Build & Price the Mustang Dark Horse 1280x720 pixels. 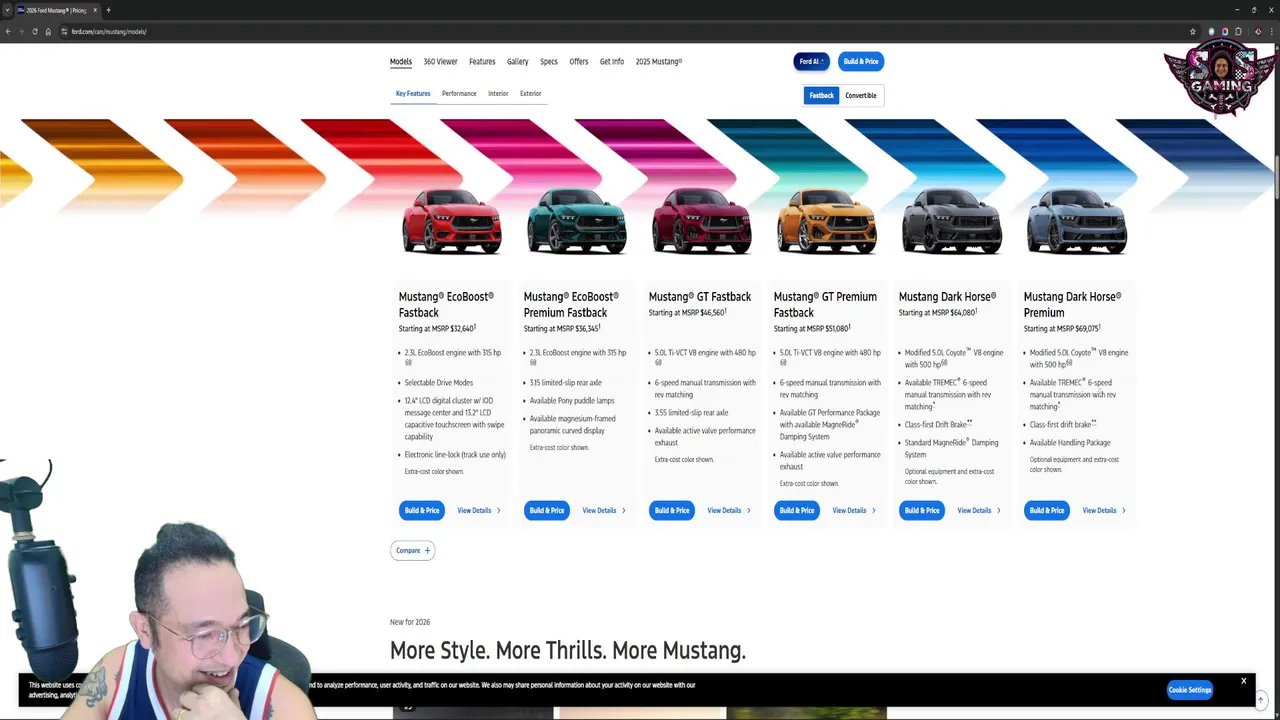point(922,510)
